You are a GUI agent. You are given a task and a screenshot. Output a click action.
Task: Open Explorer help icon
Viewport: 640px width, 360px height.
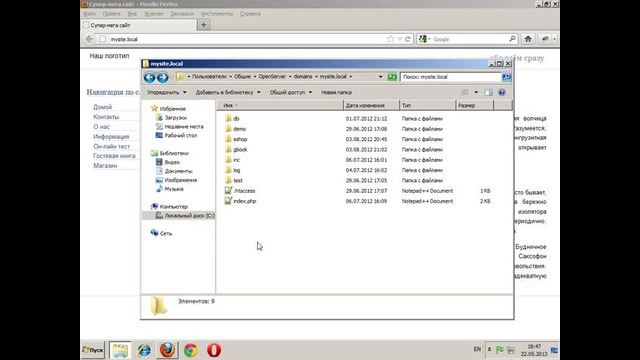point(502,92)
